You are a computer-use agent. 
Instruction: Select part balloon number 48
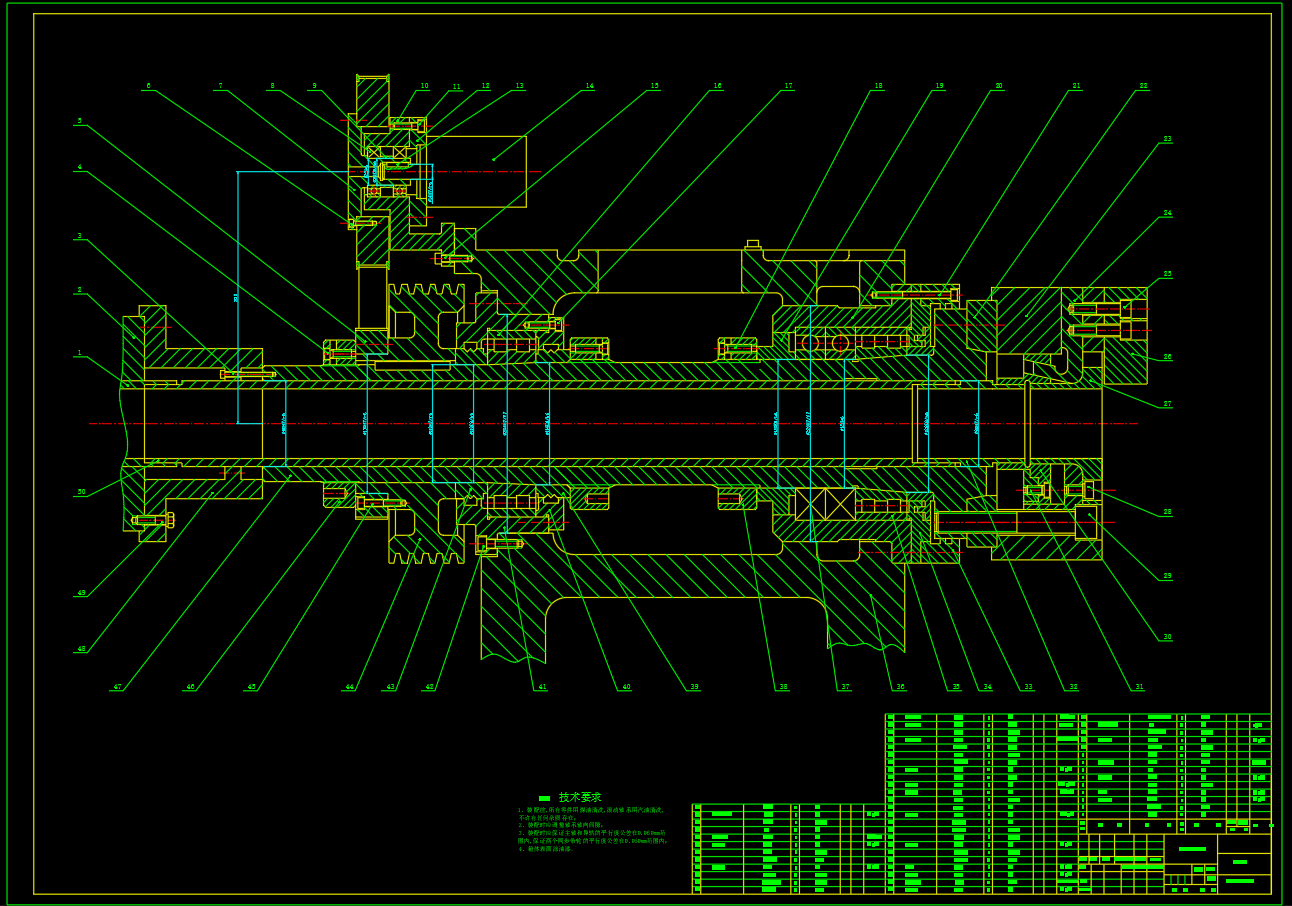pyautogui.click(x=81, y=649)
